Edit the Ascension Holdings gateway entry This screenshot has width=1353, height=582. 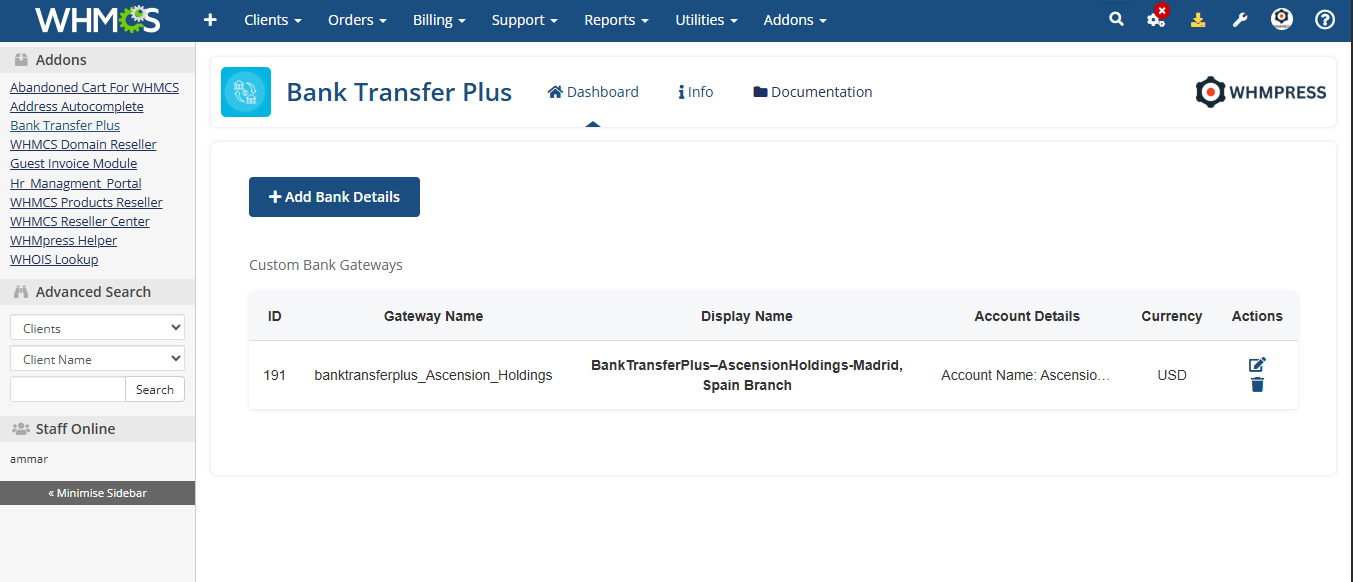pyautogui.click(x=1257, y=365)
